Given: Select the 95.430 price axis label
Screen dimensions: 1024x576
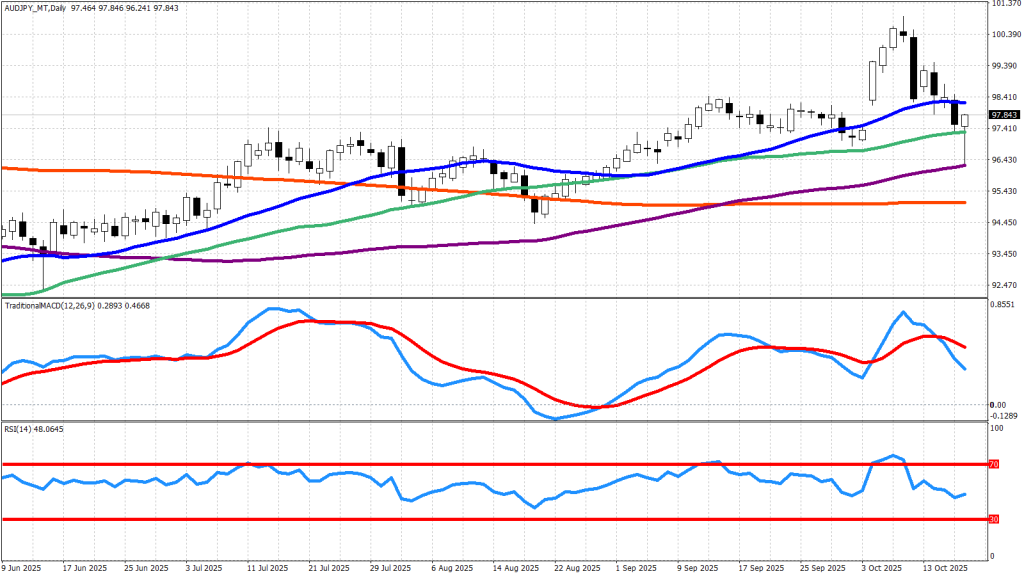Looking at the screenshot, I should tap(1004, 191).
